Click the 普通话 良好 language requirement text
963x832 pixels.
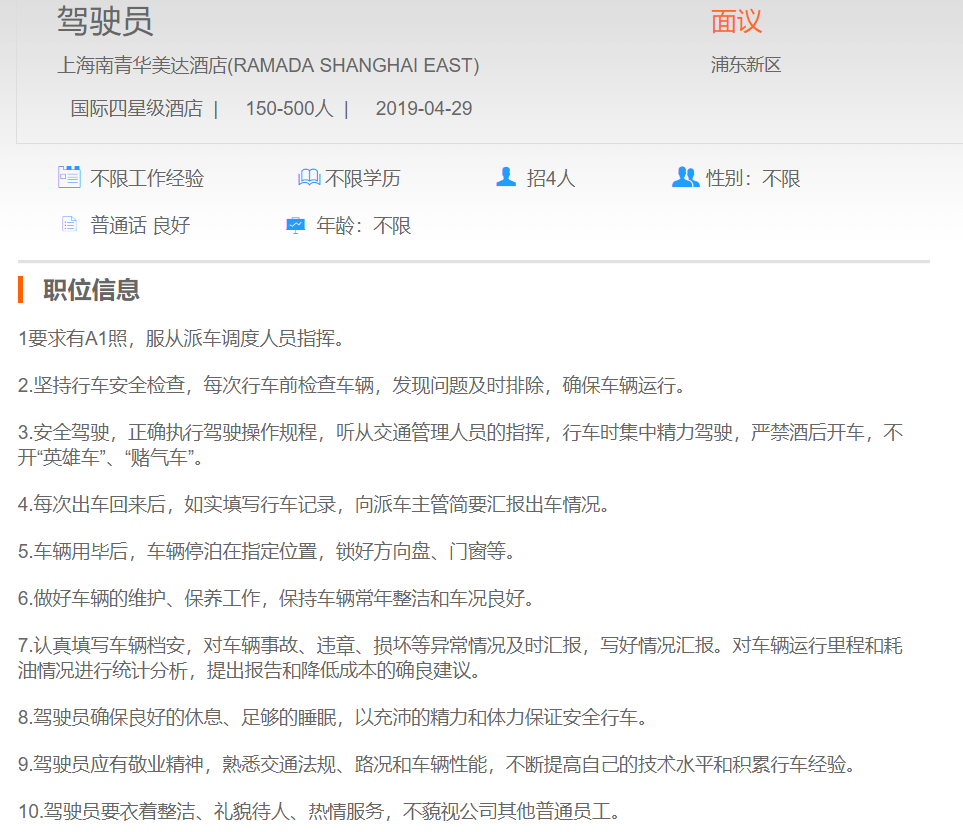tap(140, 226)
